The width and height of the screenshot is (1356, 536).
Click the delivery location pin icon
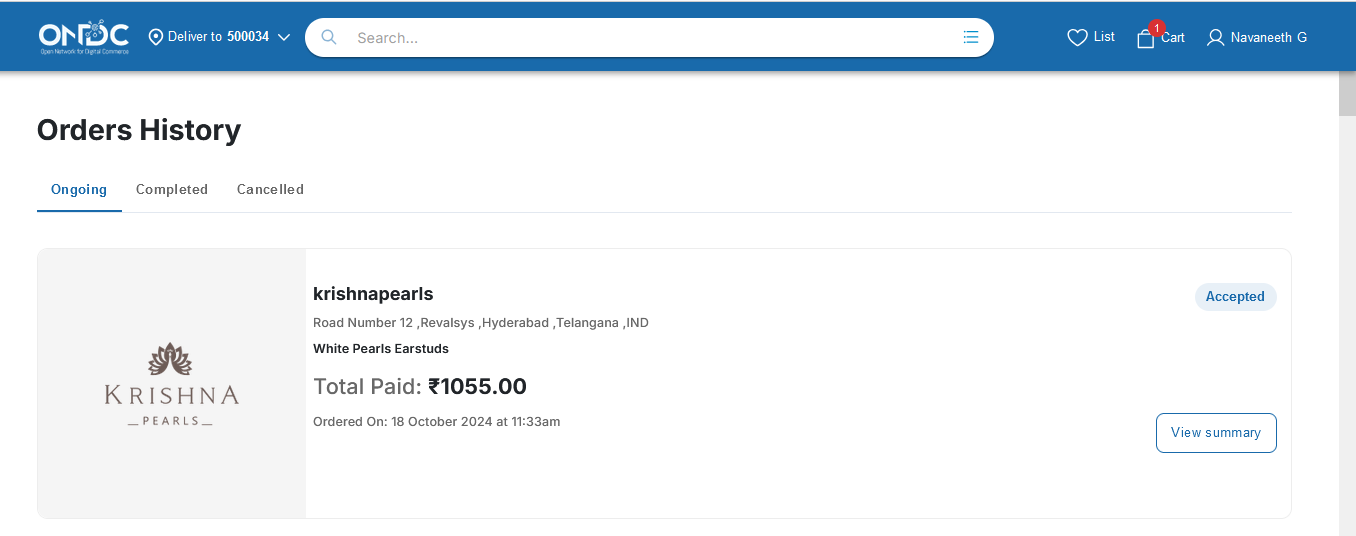(x=156, y=37)
